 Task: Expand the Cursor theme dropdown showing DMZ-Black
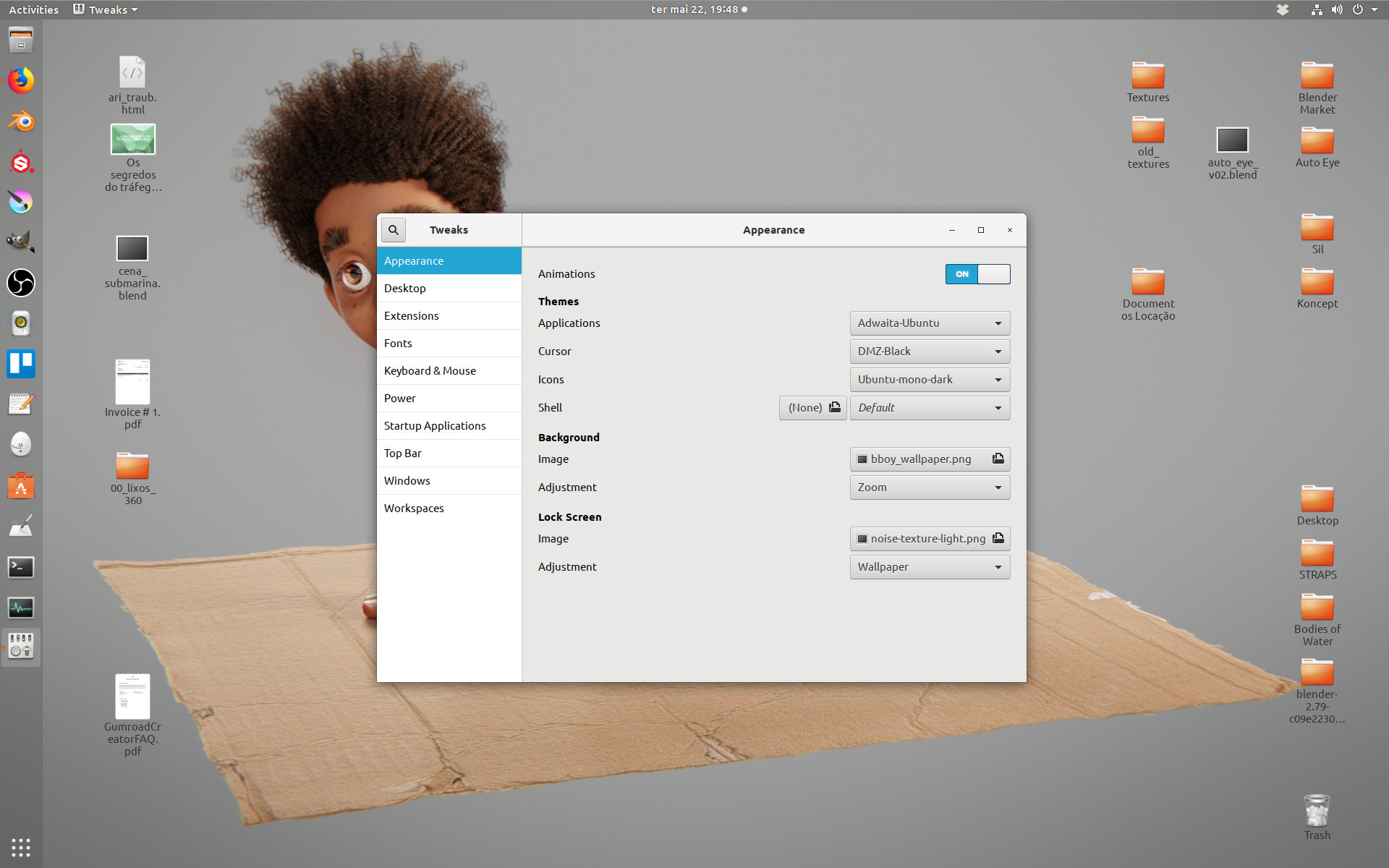pos(929,351)
